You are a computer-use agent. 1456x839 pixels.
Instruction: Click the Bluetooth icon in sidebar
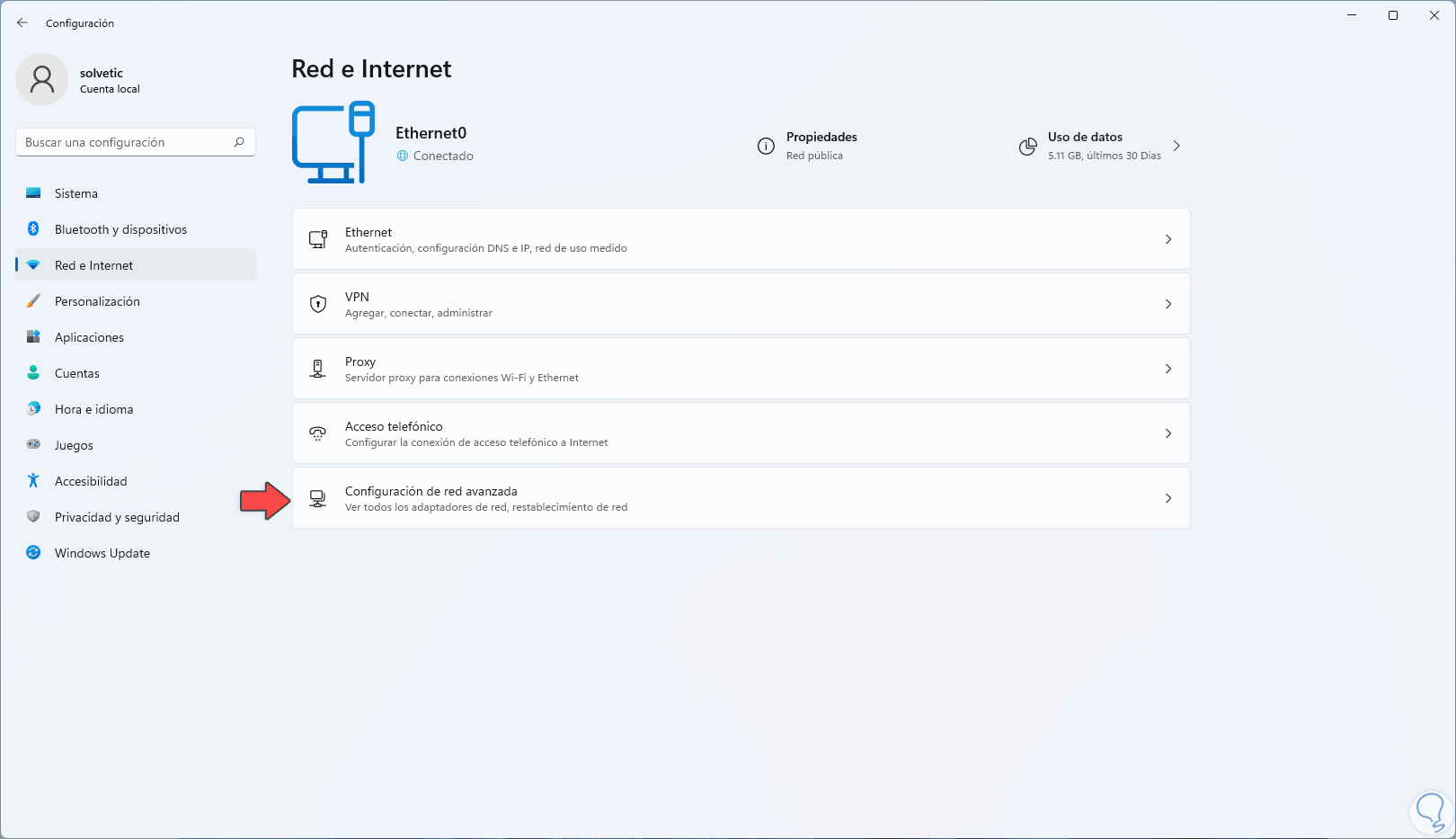click(x=33, y=229)
